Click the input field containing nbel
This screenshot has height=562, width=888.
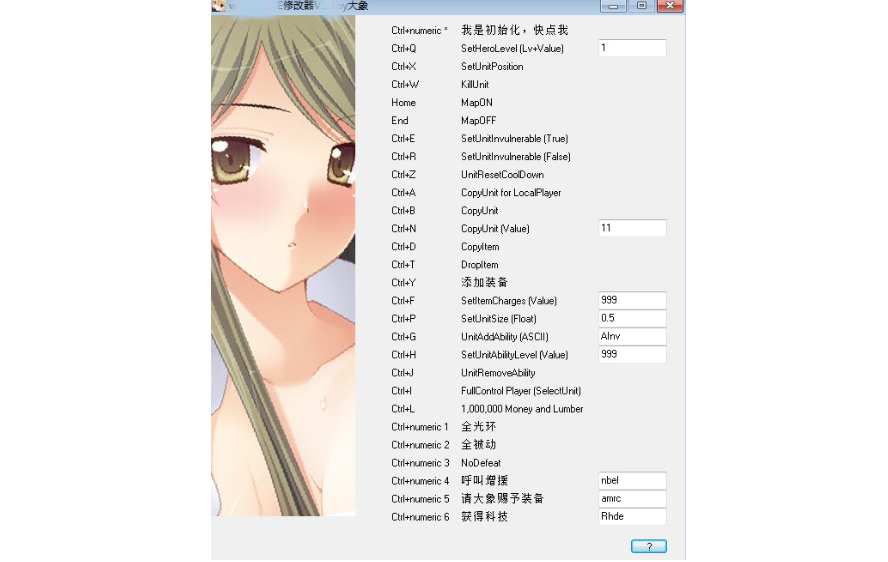632,480
